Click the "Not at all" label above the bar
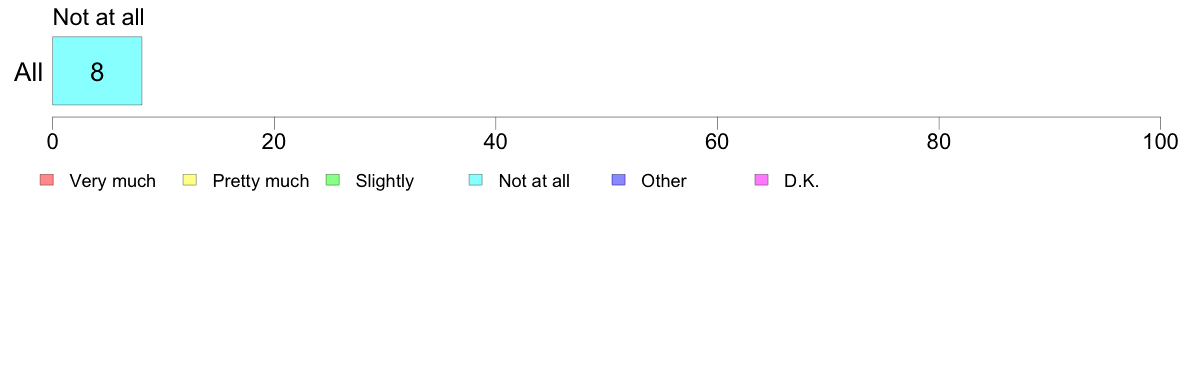This screenshot has width=1188, height=368. [98, 17]
